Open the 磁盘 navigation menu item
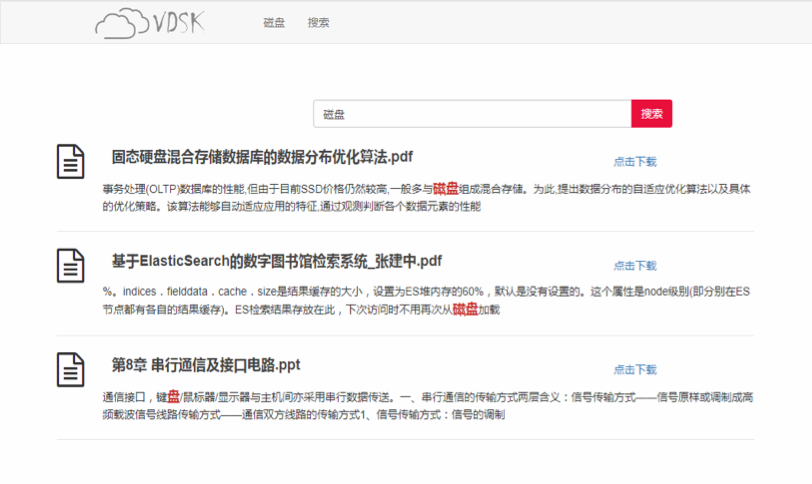The height and width of the screenshot is (484, 812). [274, 23]
